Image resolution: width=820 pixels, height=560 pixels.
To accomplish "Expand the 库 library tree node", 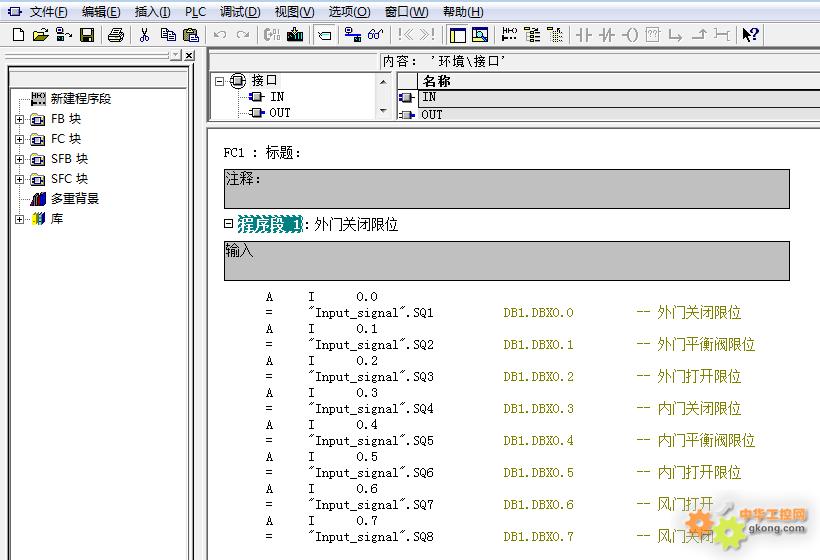I will coord(19,219).
